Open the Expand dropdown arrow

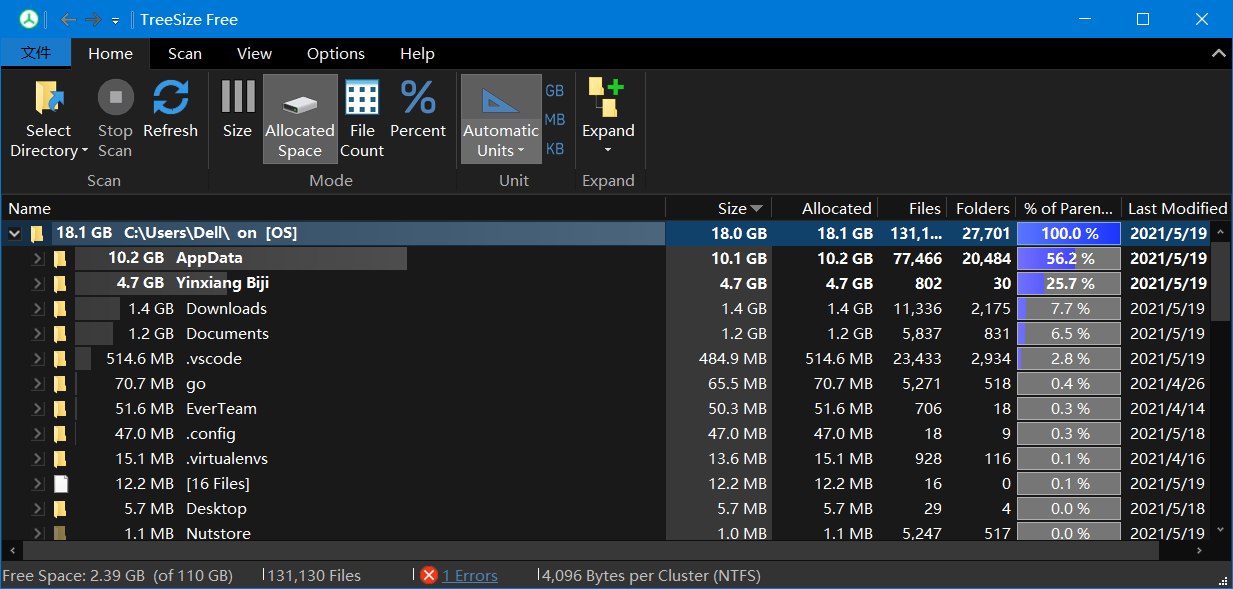coord(608,151)
